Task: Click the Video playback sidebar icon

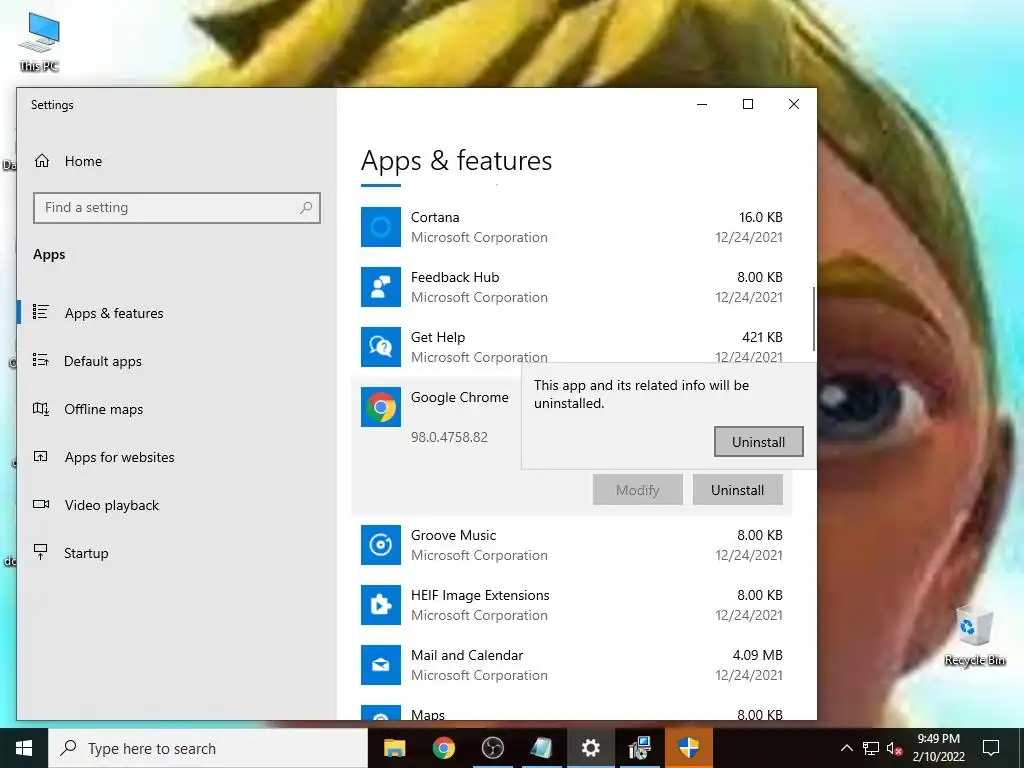Action: click(x=40, y=504)
